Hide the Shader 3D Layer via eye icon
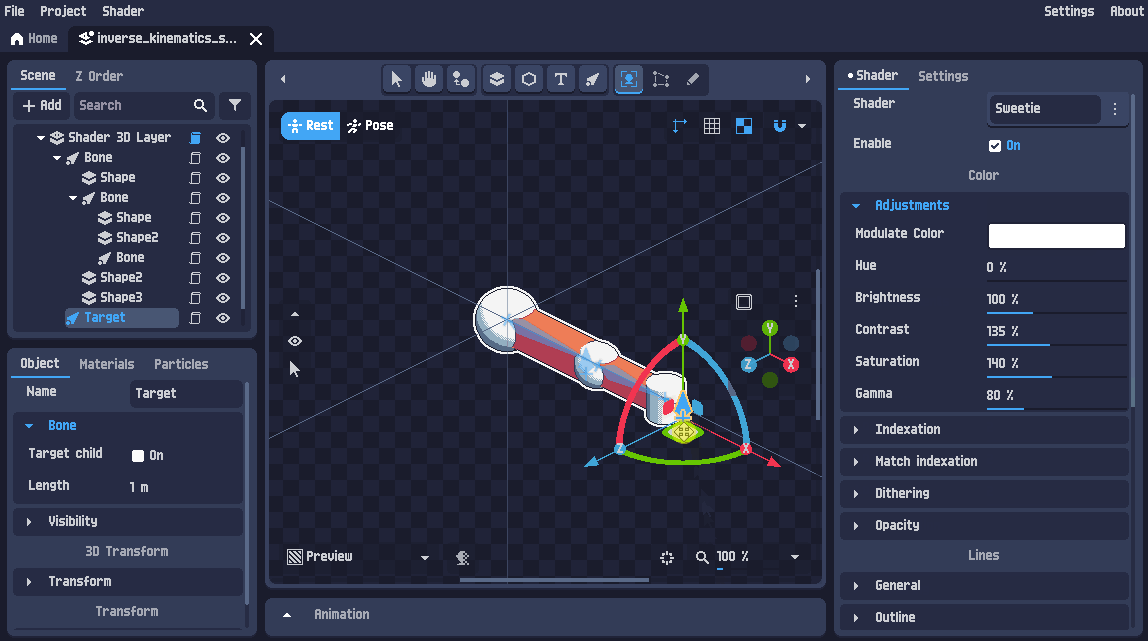The image size is (1148, 641). click(224, 138)
